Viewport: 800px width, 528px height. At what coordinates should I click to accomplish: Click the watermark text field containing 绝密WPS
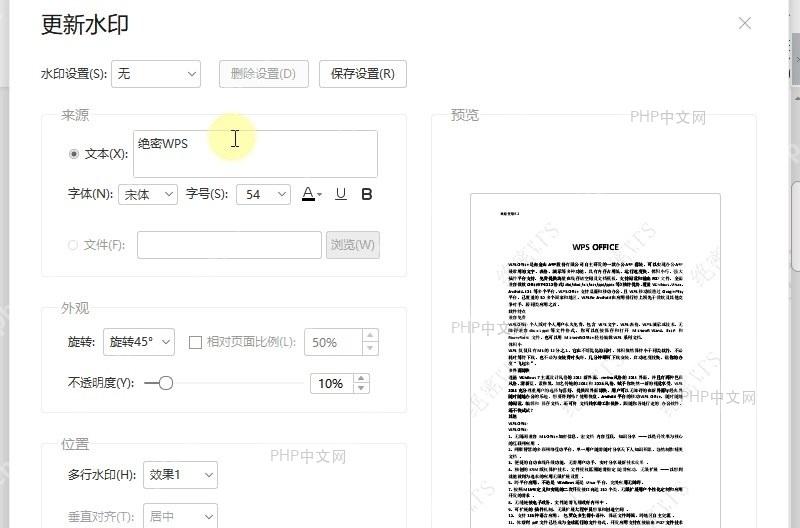255,154
